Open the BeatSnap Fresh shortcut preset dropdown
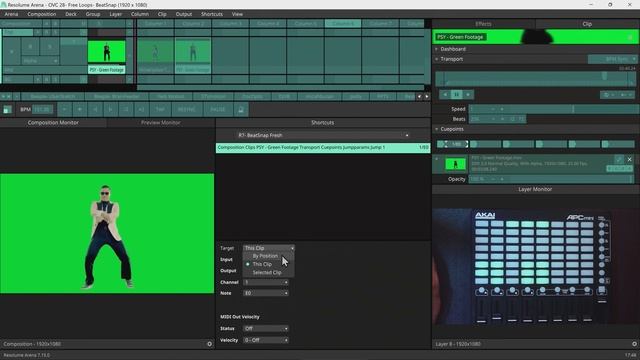Image resolution: width=640 pixels, height=360 pixels. 322,135
